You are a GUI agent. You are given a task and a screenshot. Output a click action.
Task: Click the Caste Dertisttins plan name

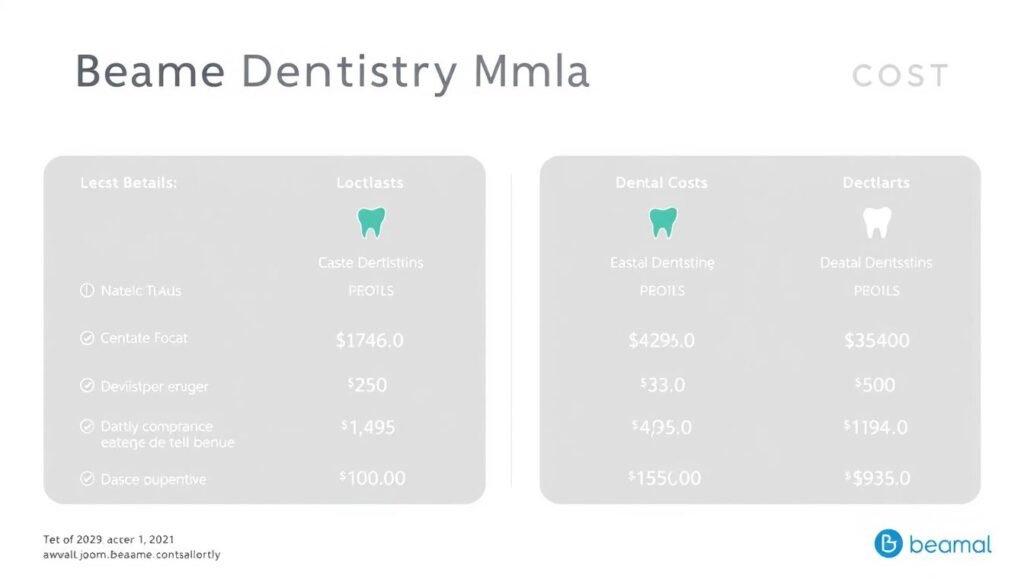(370, 262)
